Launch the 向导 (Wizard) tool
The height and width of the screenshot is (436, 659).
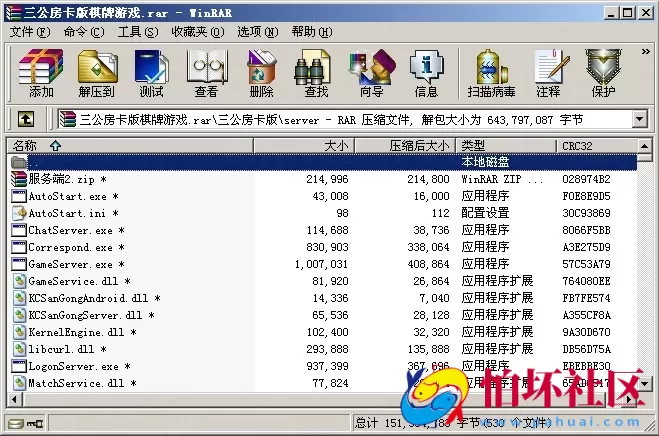click(372, 74)
